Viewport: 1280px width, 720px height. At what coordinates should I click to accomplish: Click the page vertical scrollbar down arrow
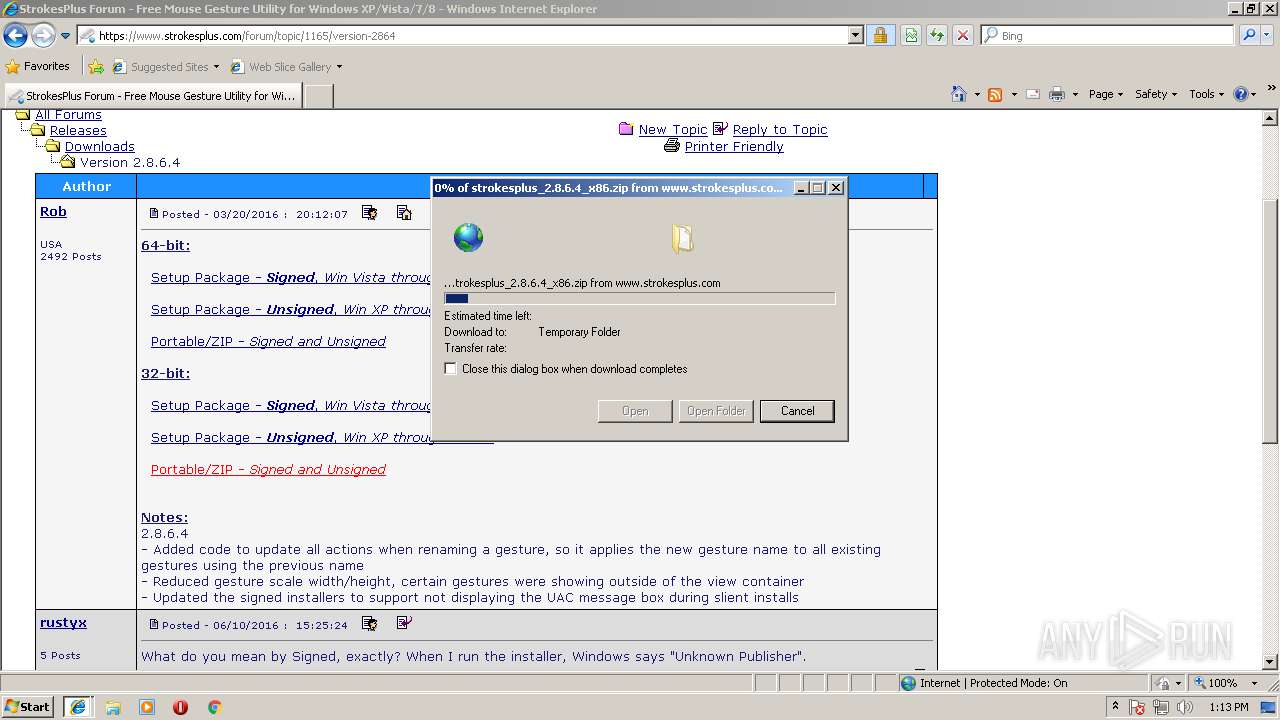coord(1271,662)
